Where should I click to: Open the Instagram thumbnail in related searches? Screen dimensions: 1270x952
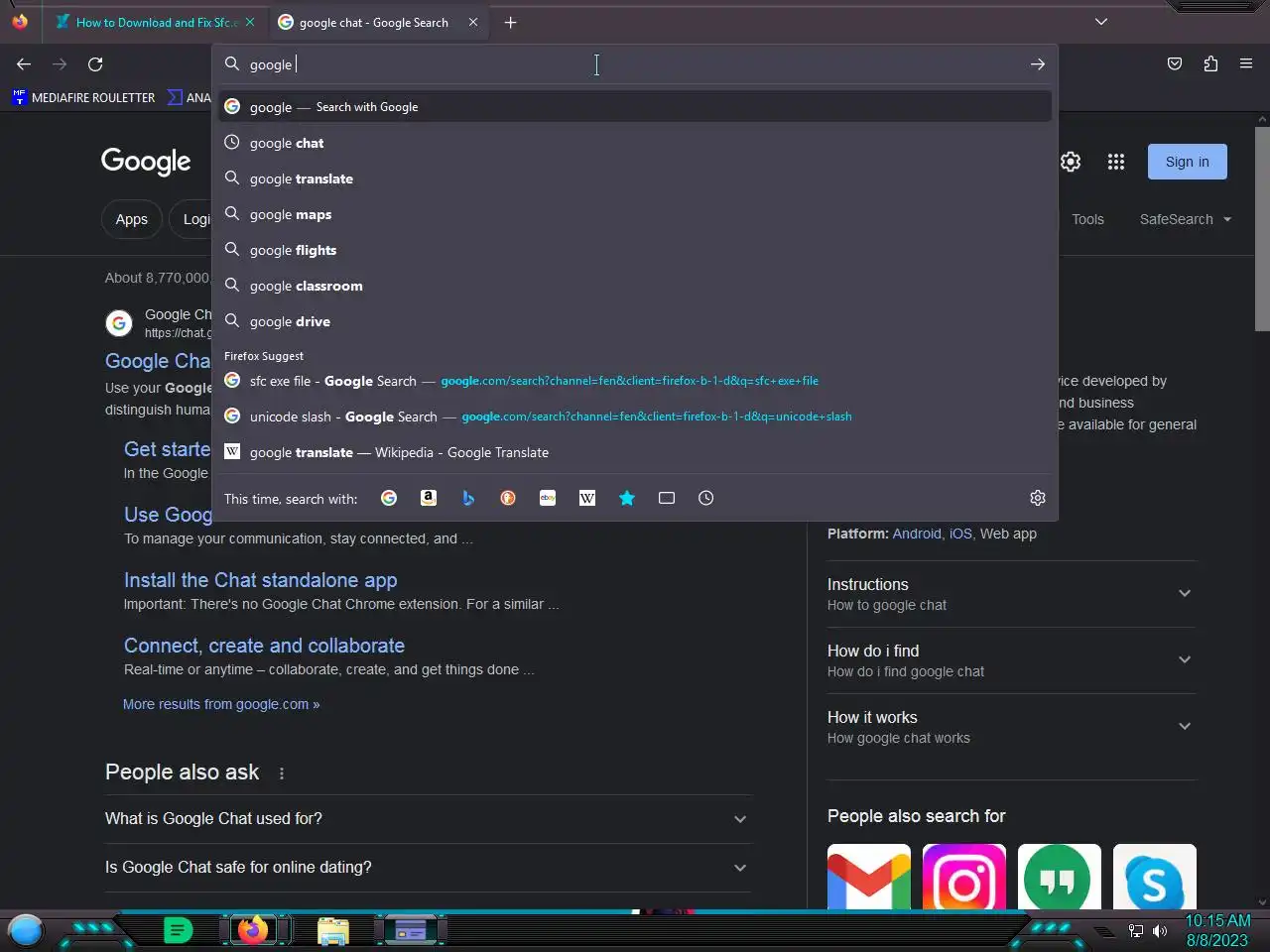tap(964, 877)
